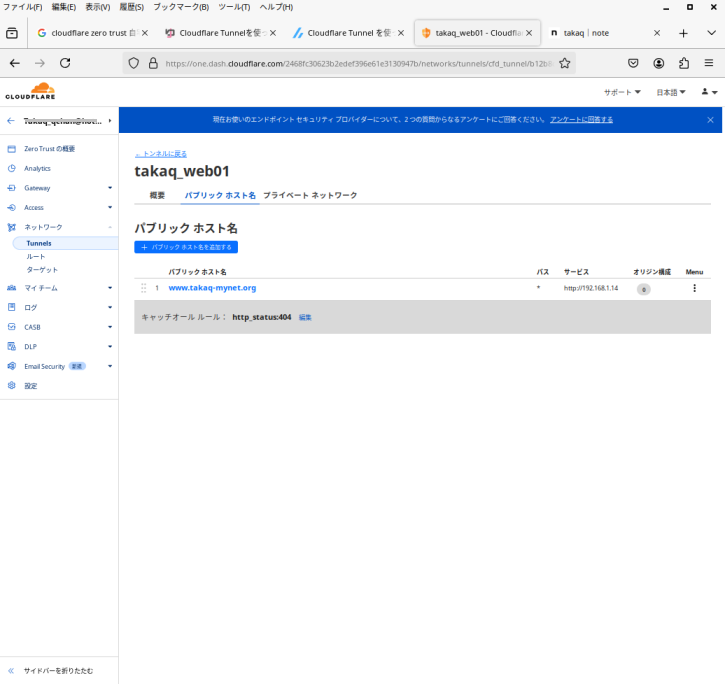Switch to the 概要 tab
725x684 pixels.
pos(157,195)
